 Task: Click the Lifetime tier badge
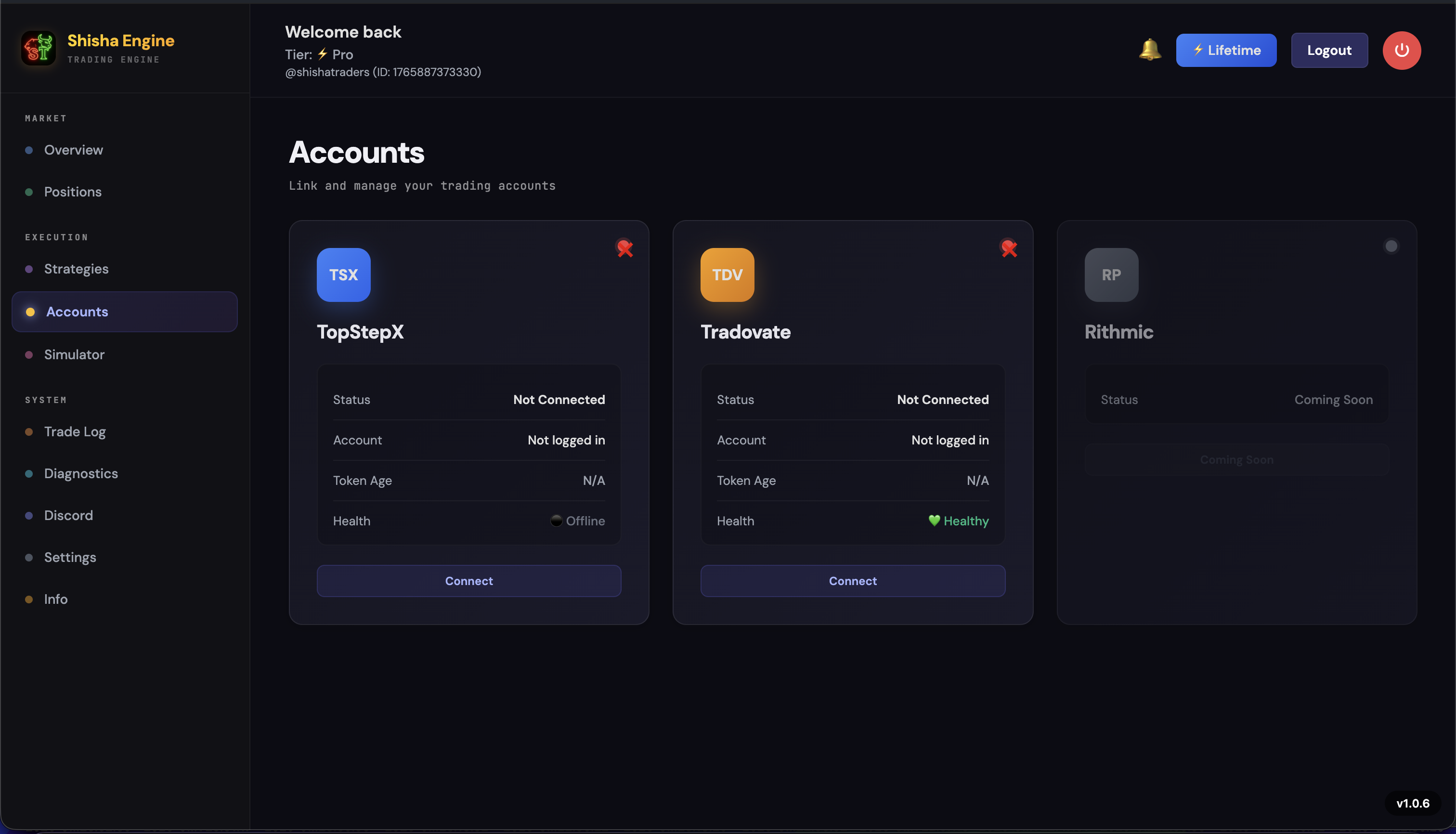(x=1226, y=50)
